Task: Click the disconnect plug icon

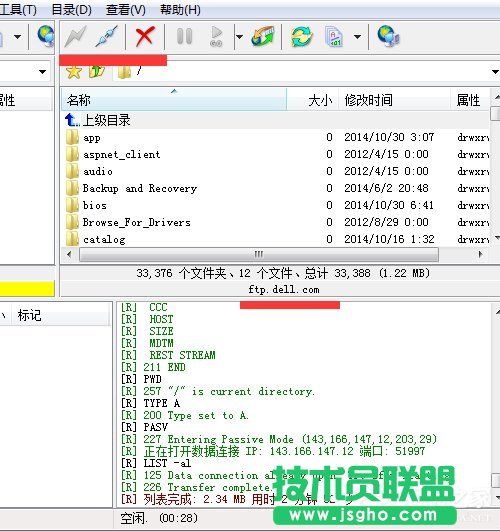Action: 107,36
